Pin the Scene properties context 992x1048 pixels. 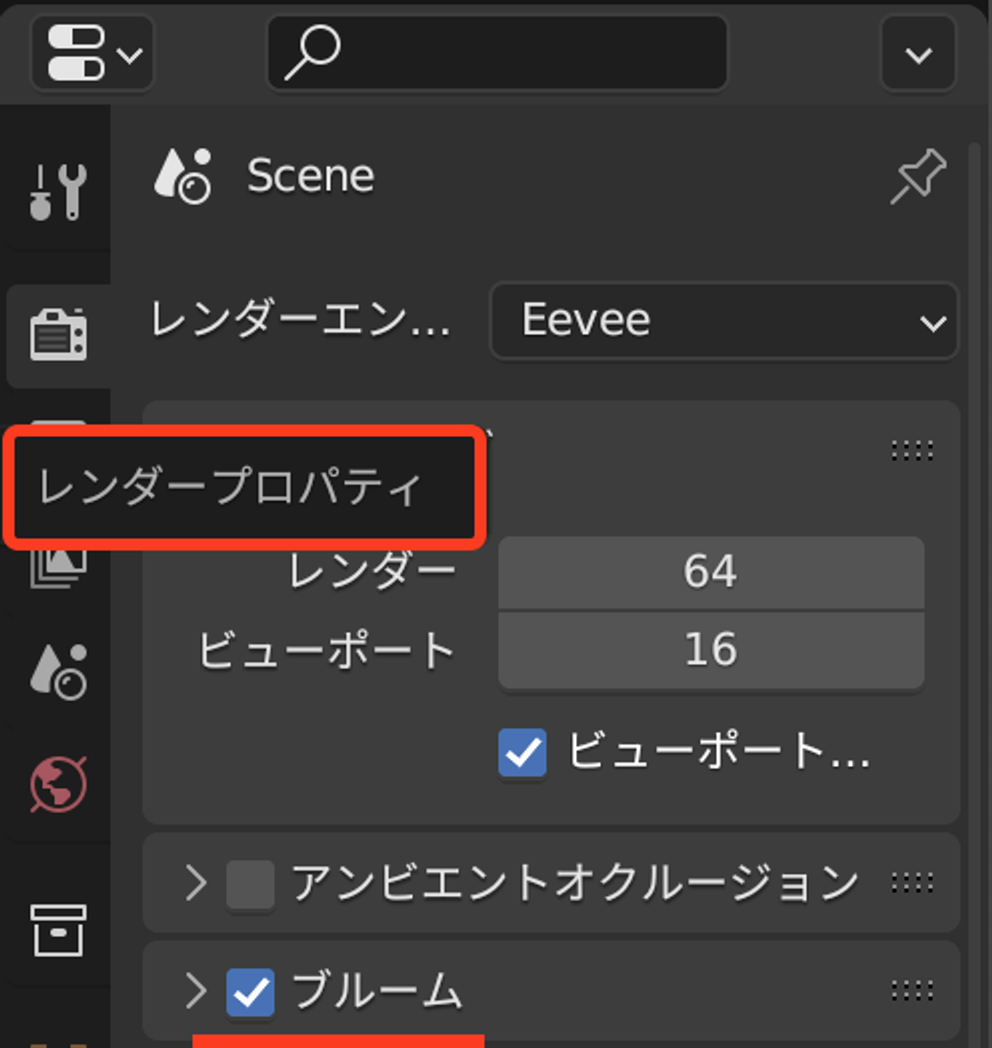pyautogui.click(x=918, y=177)
